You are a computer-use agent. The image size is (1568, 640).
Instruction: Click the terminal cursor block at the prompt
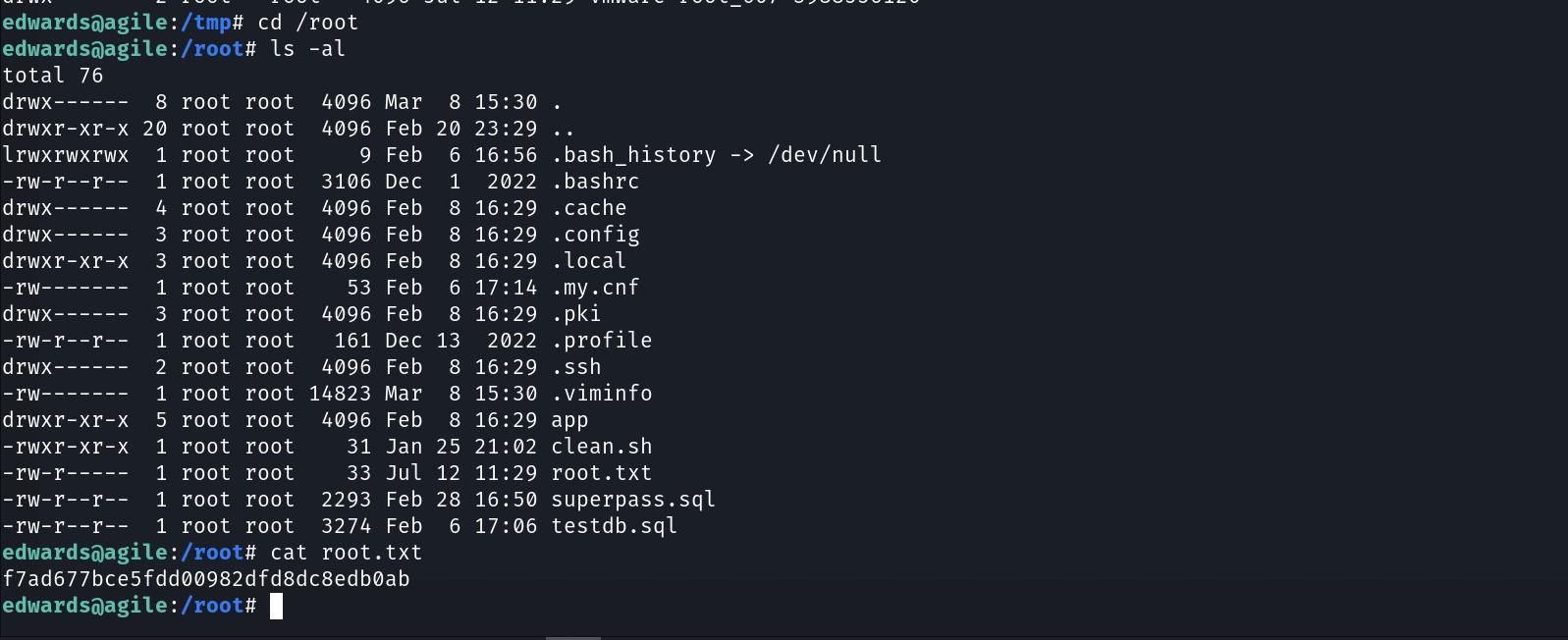(x=277, y=606)
